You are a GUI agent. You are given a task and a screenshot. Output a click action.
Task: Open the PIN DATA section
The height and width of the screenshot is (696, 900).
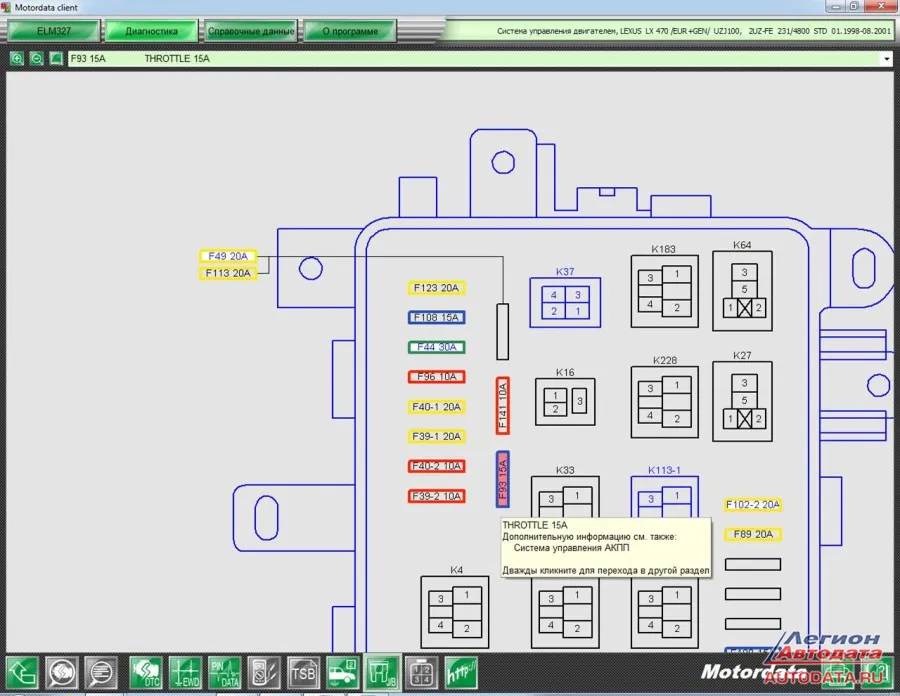[x=224, y=672]
